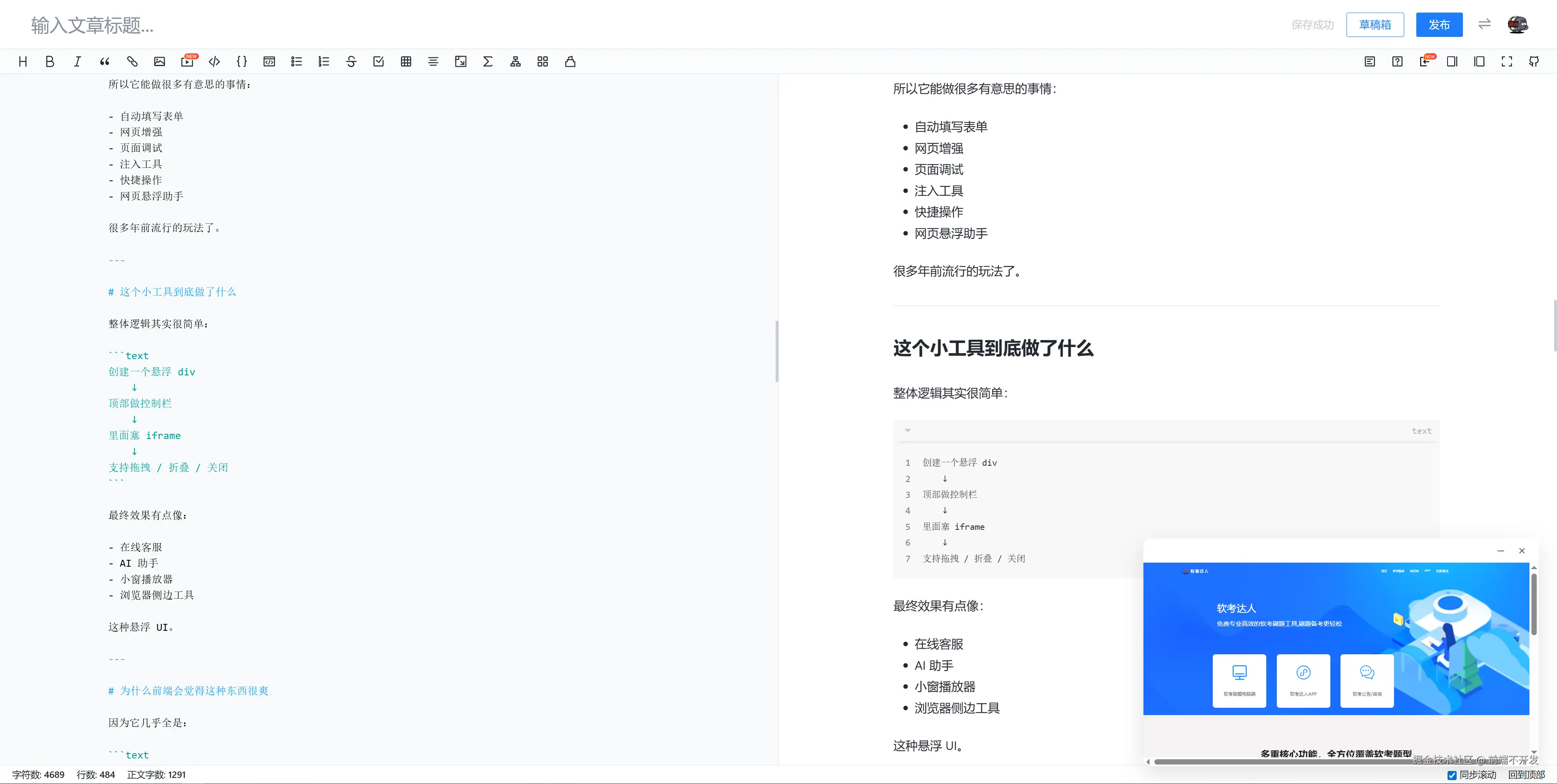Click the '# 为什么前端会觉得这种东西很爽' heading line
Image resolution: width=1557 pixels, height=784 pixels.
point(188,691)
